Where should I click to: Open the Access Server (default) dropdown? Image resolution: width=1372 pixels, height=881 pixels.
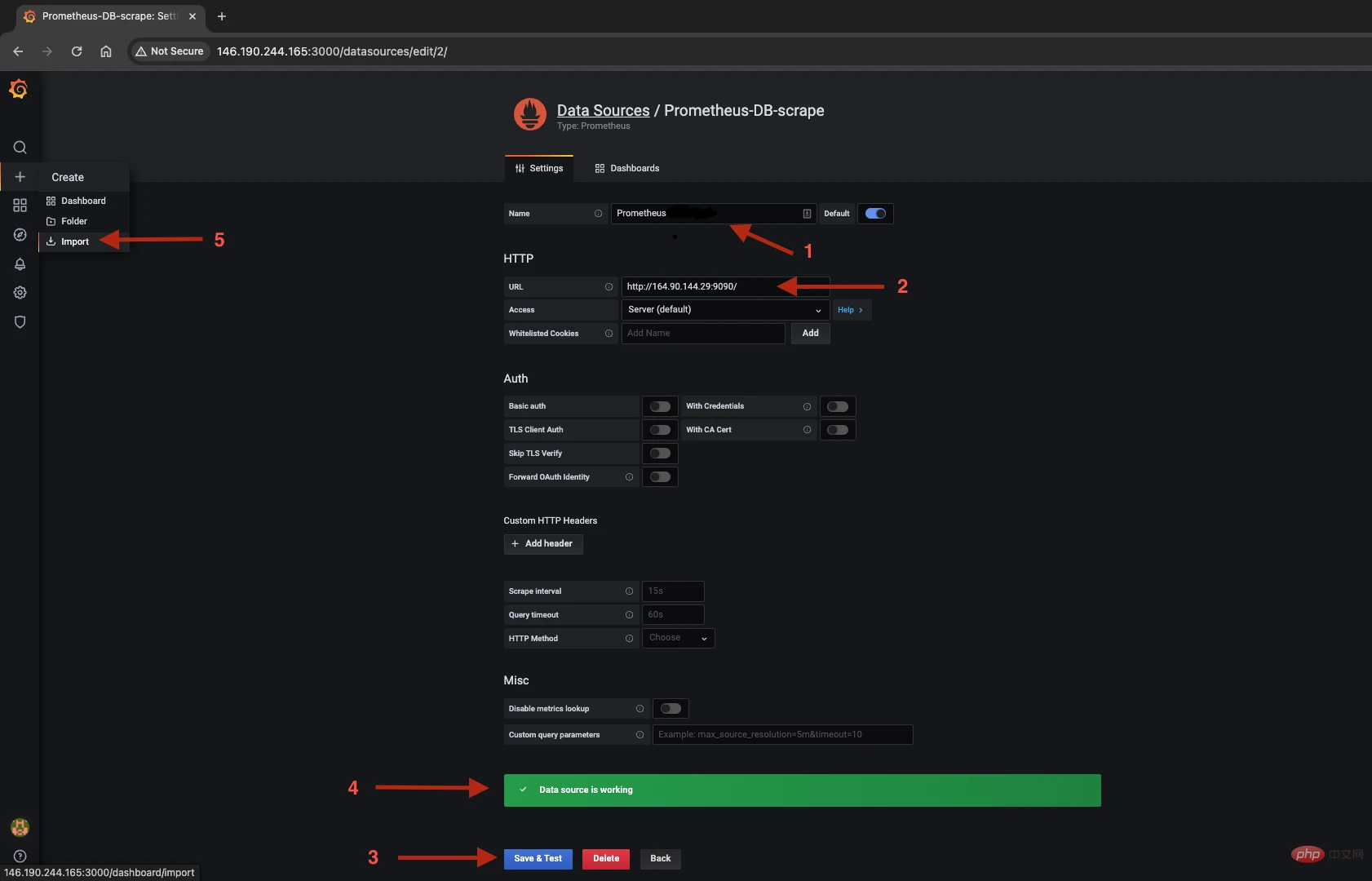click(724, 309)
